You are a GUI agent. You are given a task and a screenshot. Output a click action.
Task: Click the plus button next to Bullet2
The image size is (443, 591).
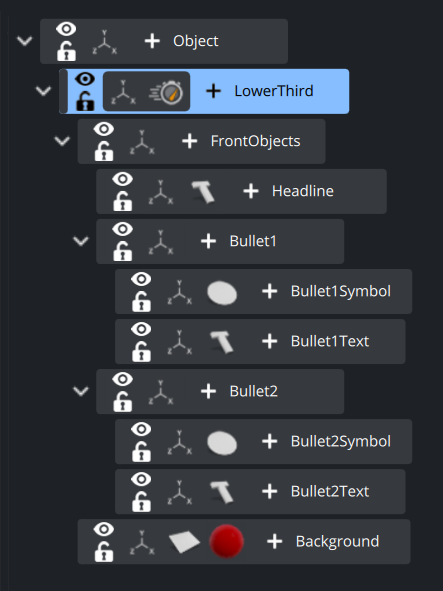point(208,391)
